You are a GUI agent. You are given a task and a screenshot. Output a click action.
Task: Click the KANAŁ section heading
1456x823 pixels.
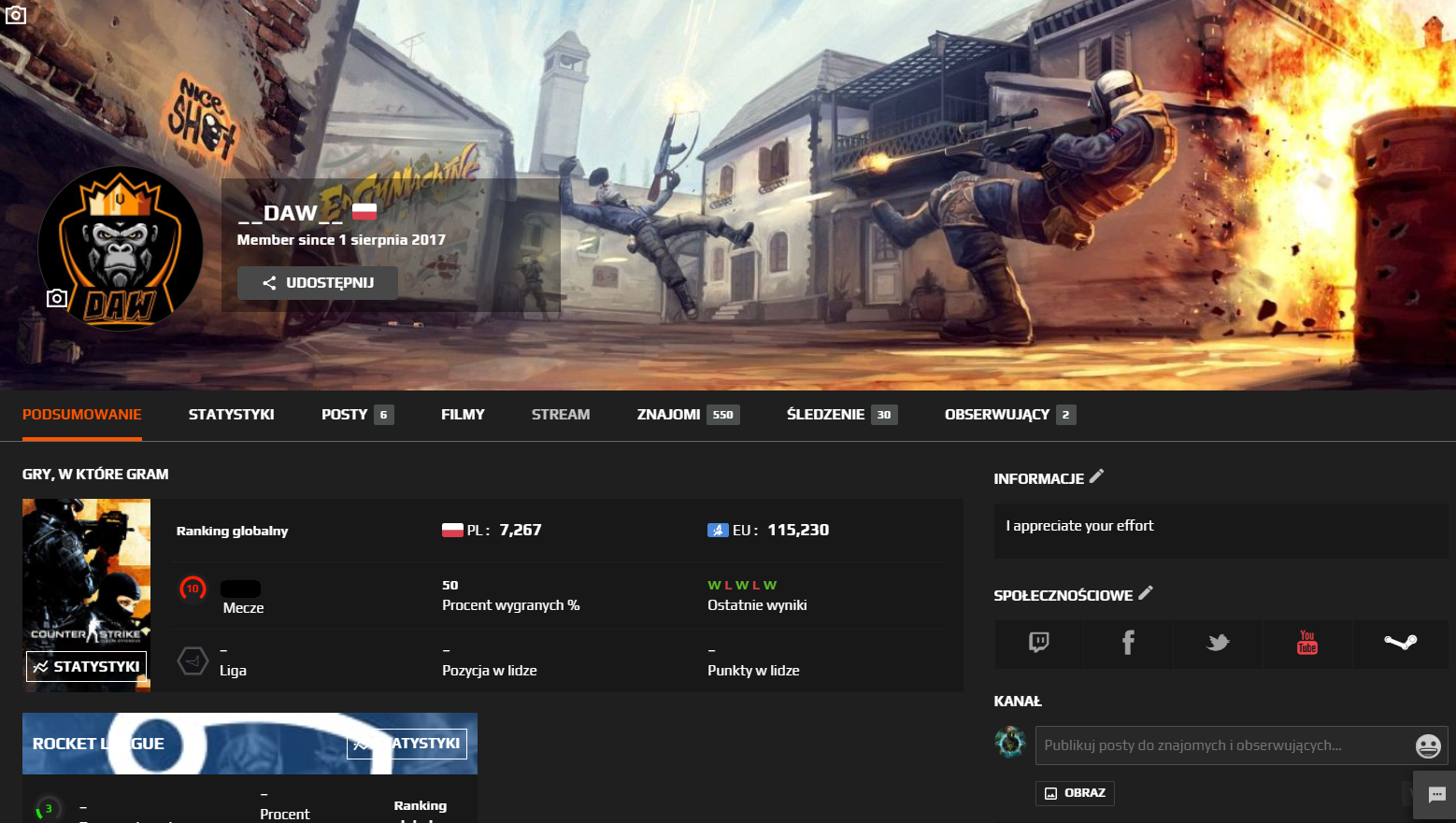point(1018,702)
